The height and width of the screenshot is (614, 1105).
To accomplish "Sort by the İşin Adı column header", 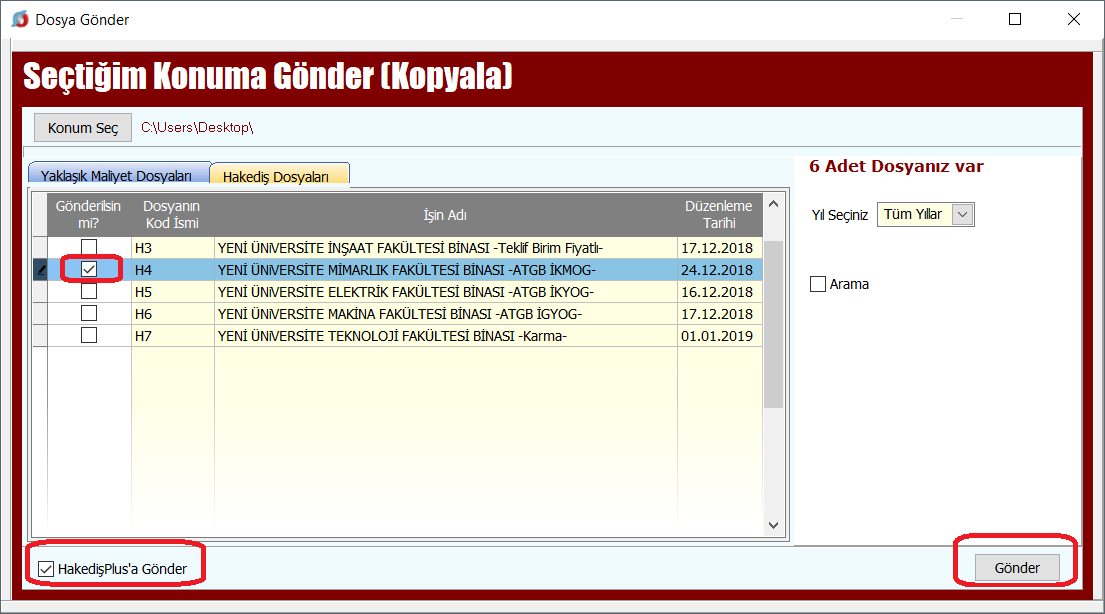I will coord(445,215).
